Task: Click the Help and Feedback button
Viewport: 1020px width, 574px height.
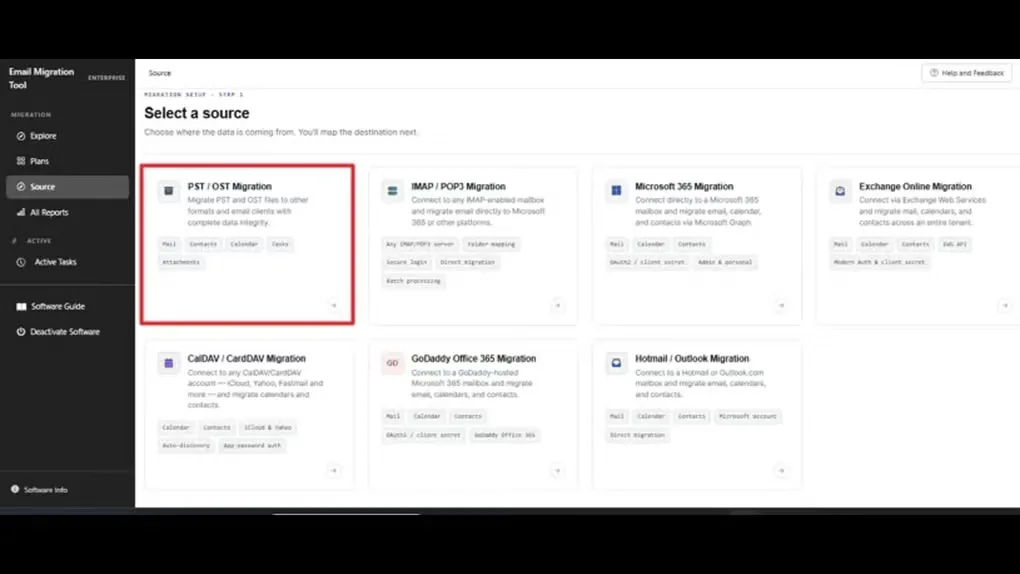Action: [967, 73]
